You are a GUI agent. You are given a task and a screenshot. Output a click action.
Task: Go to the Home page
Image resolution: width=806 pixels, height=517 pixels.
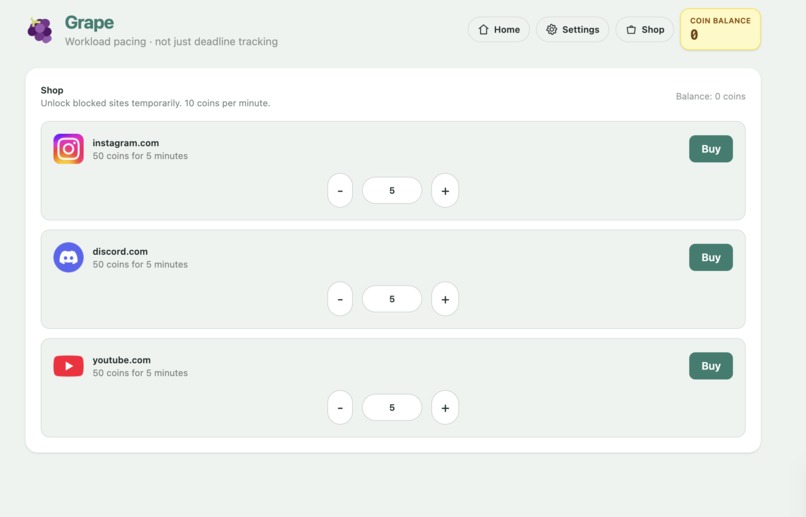pyautogui.click(x=499, y=30)
